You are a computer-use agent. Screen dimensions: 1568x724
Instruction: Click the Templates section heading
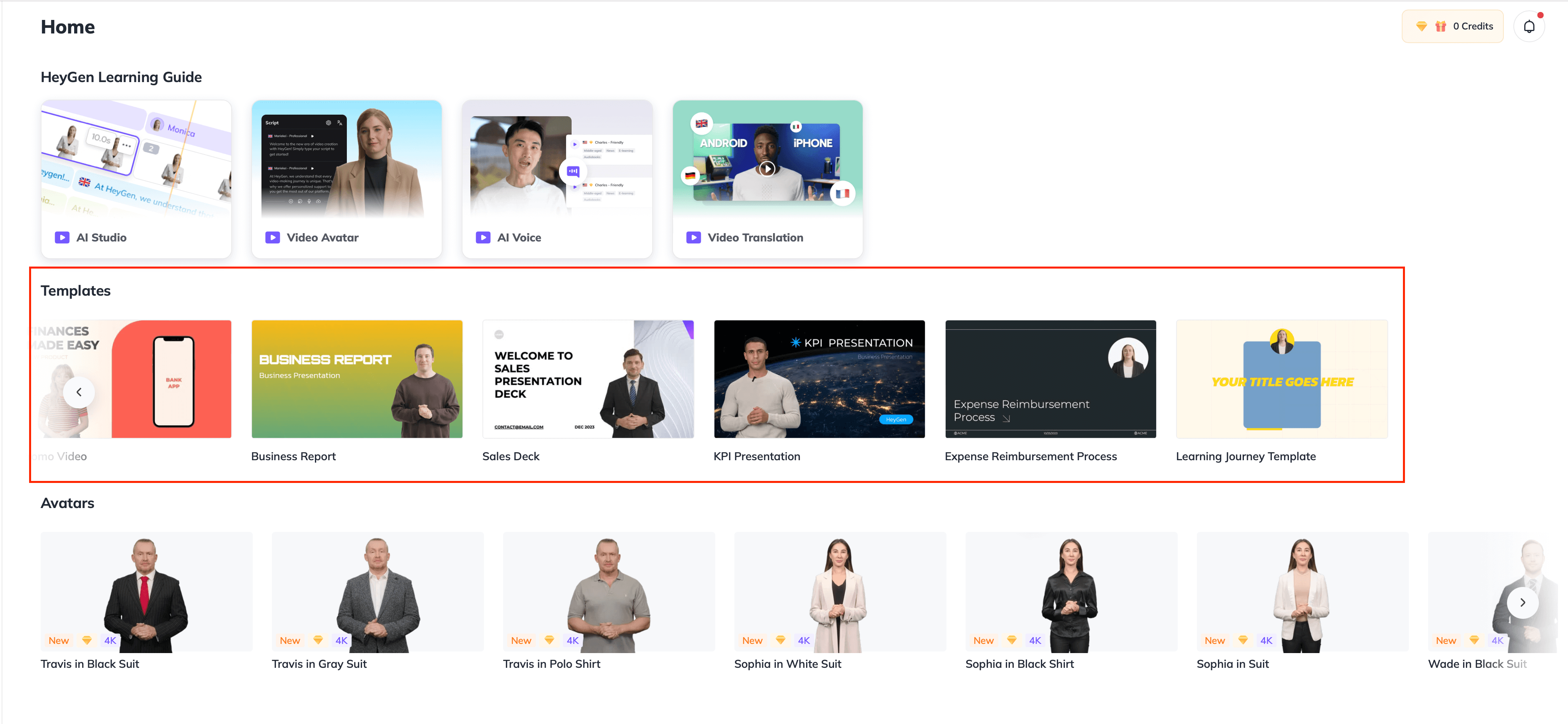[x=75, y=291]
